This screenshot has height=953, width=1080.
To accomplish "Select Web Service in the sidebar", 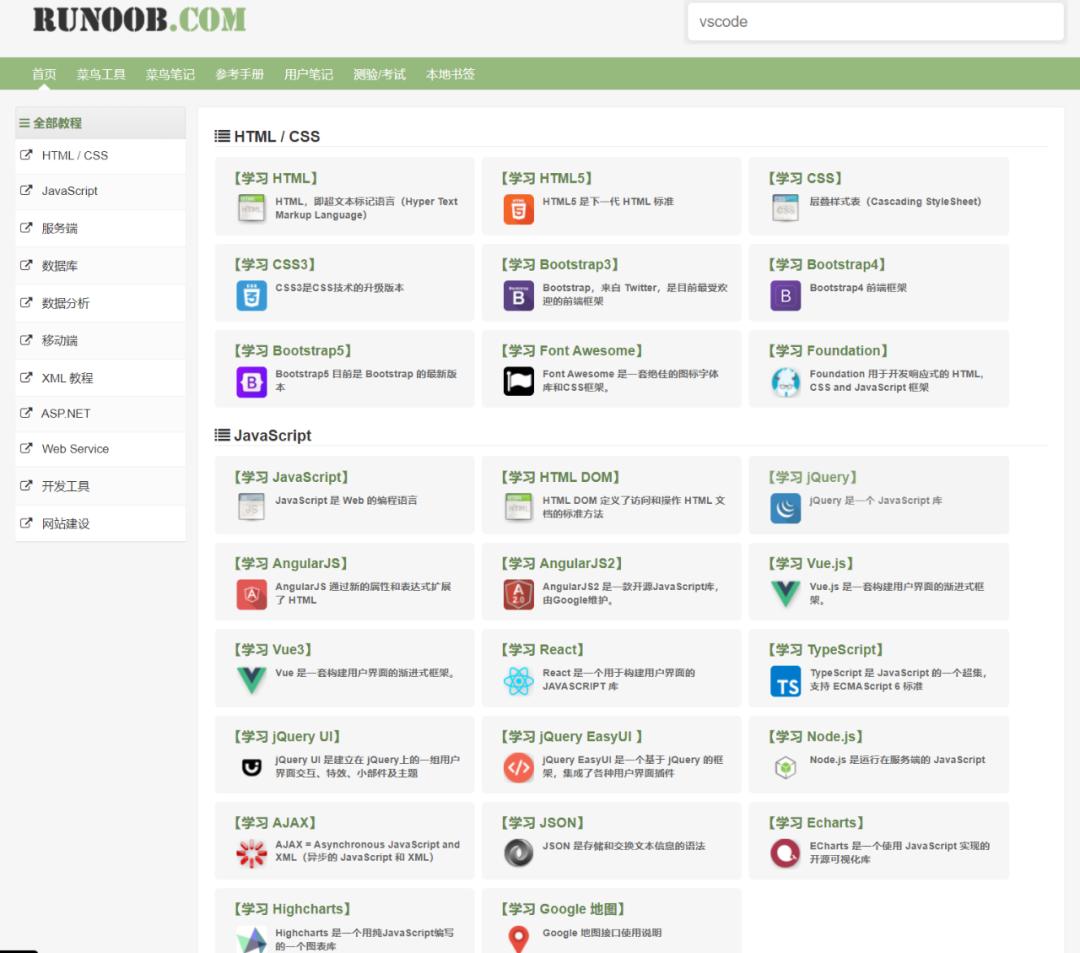I will (x=101, y=449).
